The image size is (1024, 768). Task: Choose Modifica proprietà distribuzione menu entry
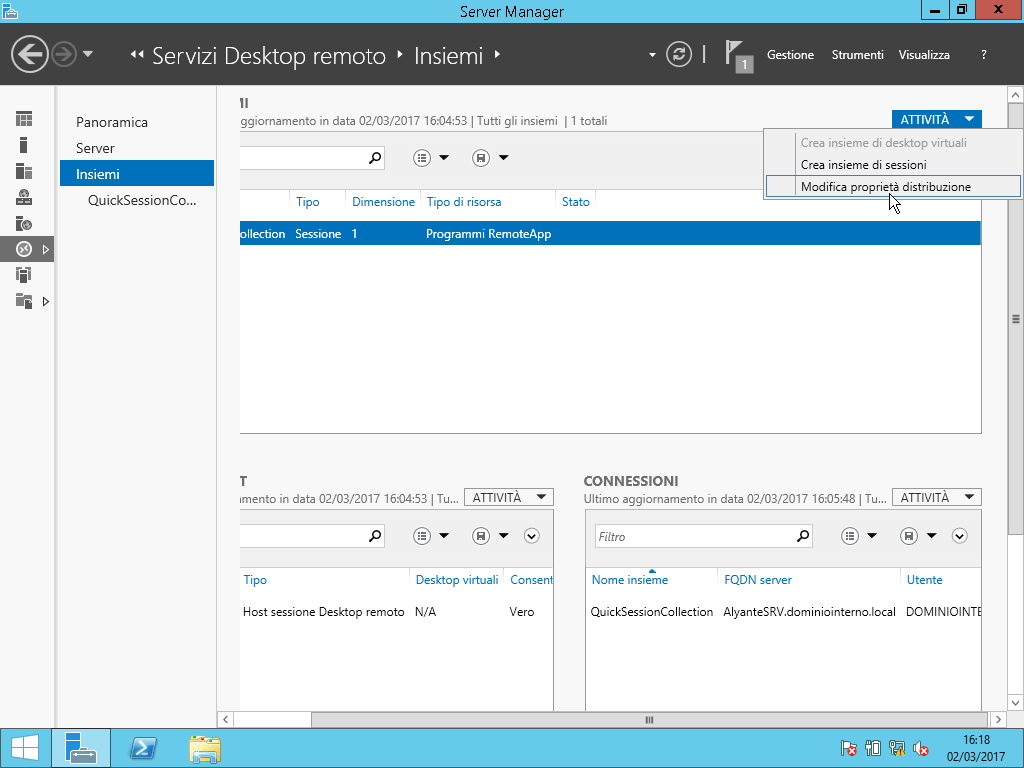(x=885, y=186)
